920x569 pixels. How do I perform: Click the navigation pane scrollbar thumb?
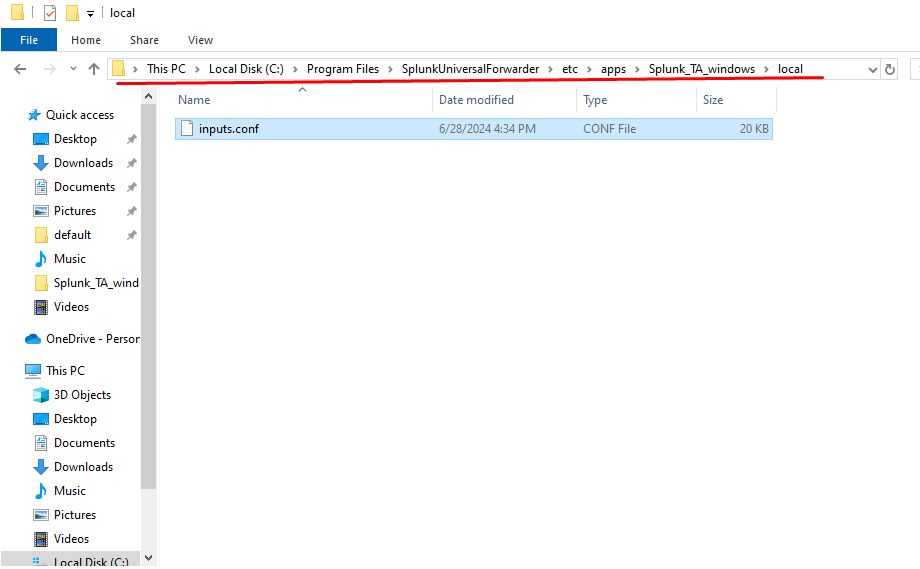148,297
